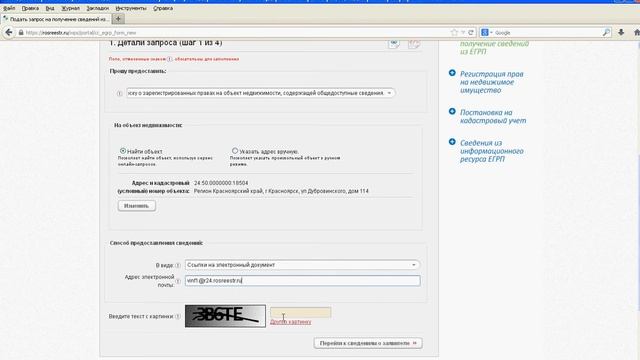
Task: Click the help icon next to В виде
Action: click(x=178, y=265)
